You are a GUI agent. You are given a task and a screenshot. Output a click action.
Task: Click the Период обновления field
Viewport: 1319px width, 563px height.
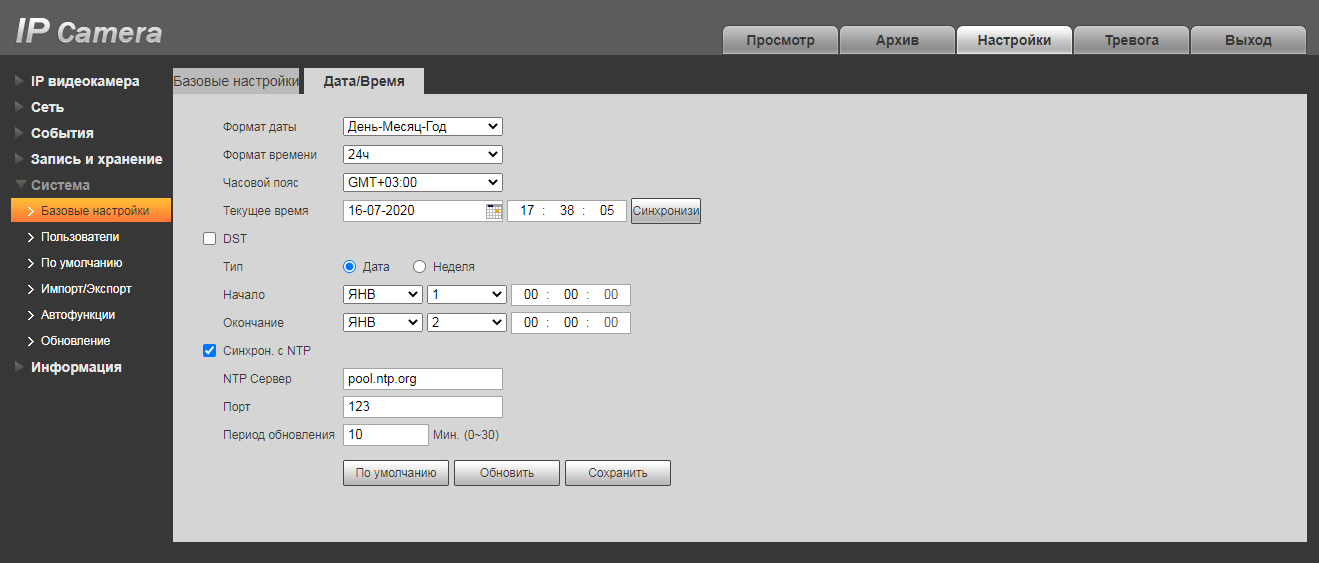tap(386, 435)
